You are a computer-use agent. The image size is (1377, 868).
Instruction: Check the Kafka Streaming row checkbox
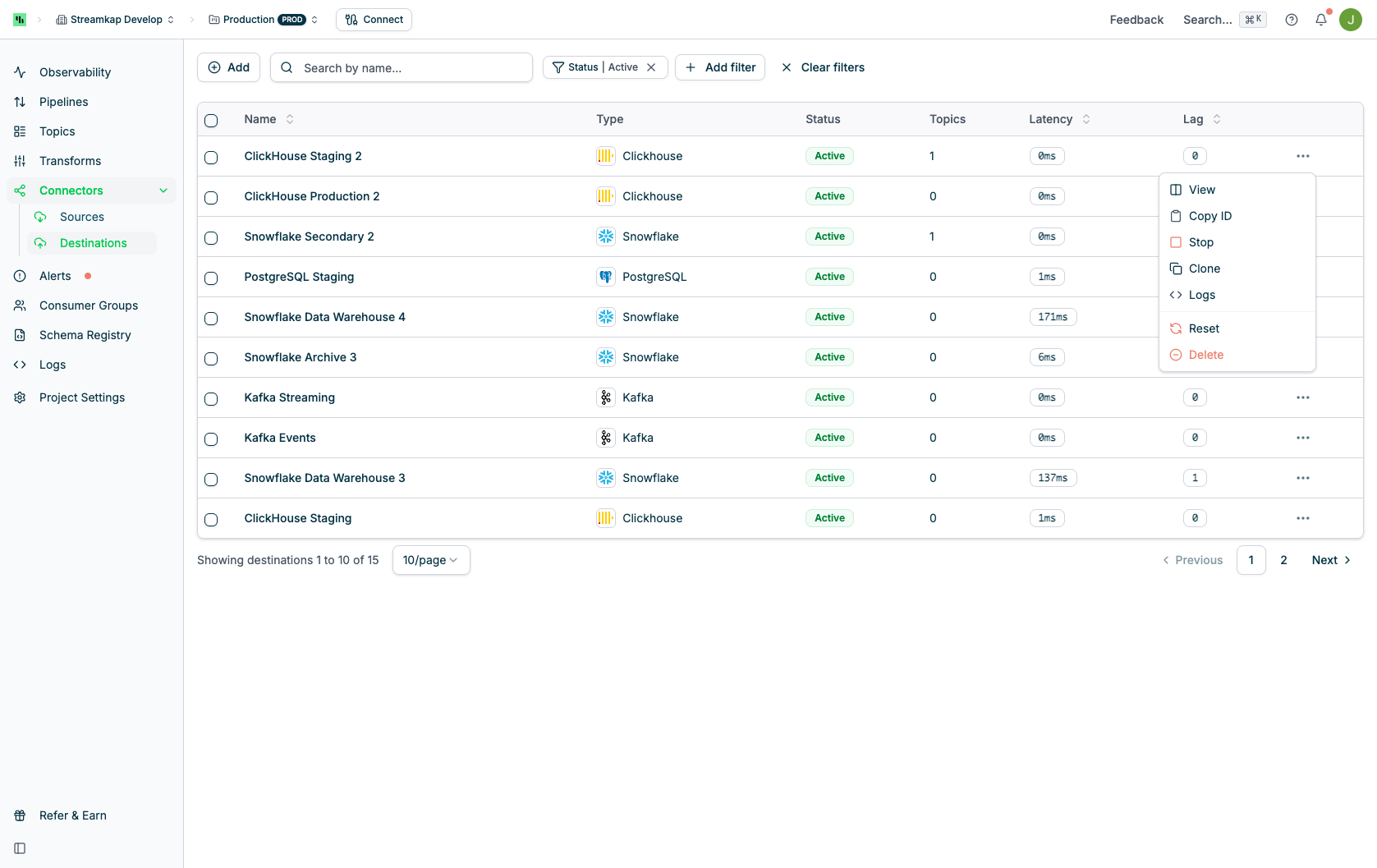(x=211, y=399)
